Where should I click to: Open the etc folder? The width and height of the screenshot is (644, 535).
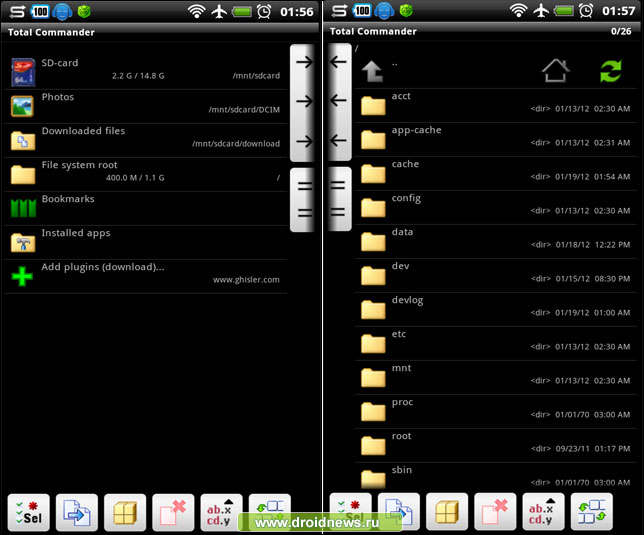(496, 344)
